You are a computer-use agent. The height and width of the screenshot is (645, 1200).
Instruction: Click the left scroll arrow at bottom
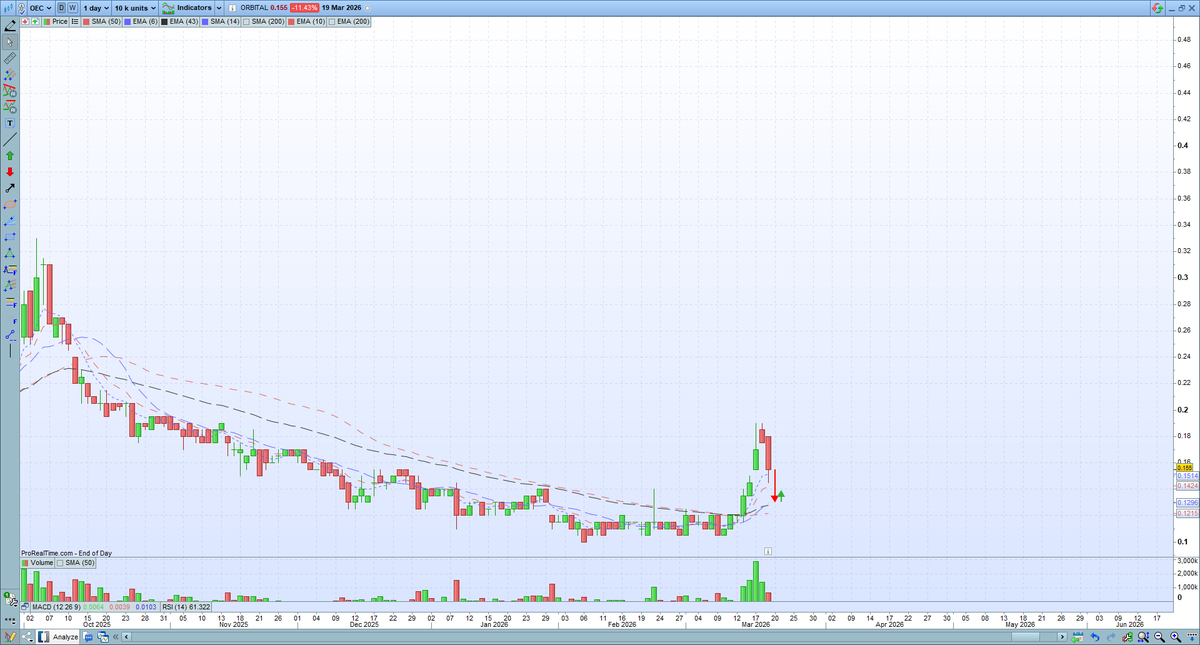click(x=126, y=636)
